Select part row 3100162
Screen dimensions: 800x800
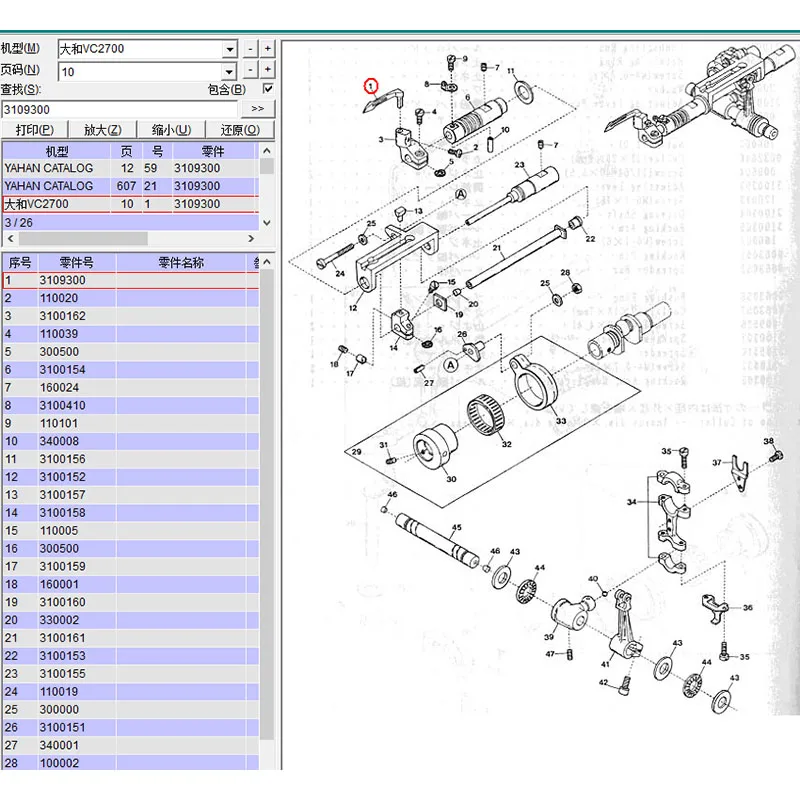(x=131, y=316)
